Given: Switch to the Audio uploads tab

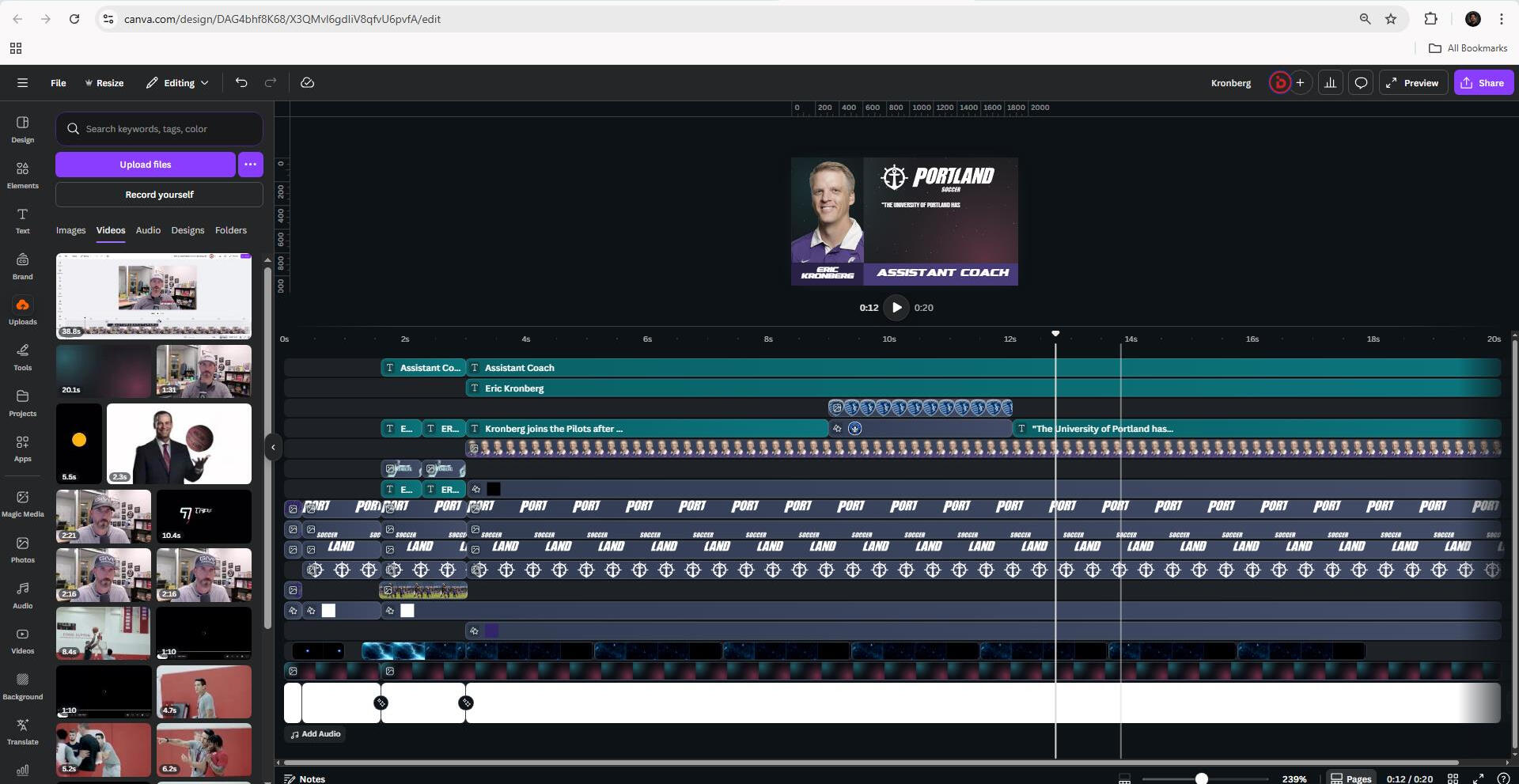Looking at the screenshot, I should (x=148, y=230).
